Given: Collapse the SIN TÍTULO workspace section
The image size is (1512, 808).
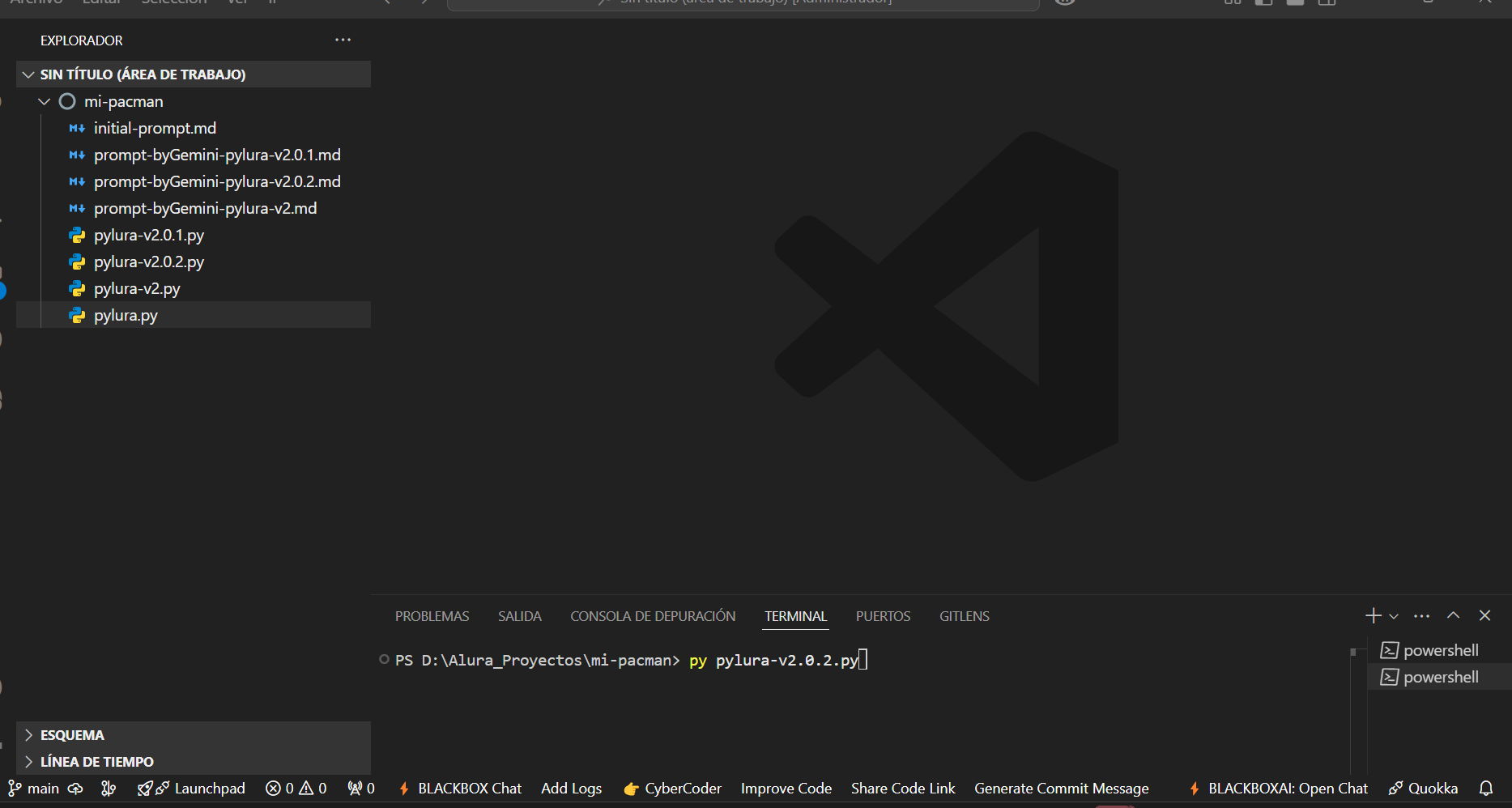Looking at the screenshot, I should click(194, 74).
